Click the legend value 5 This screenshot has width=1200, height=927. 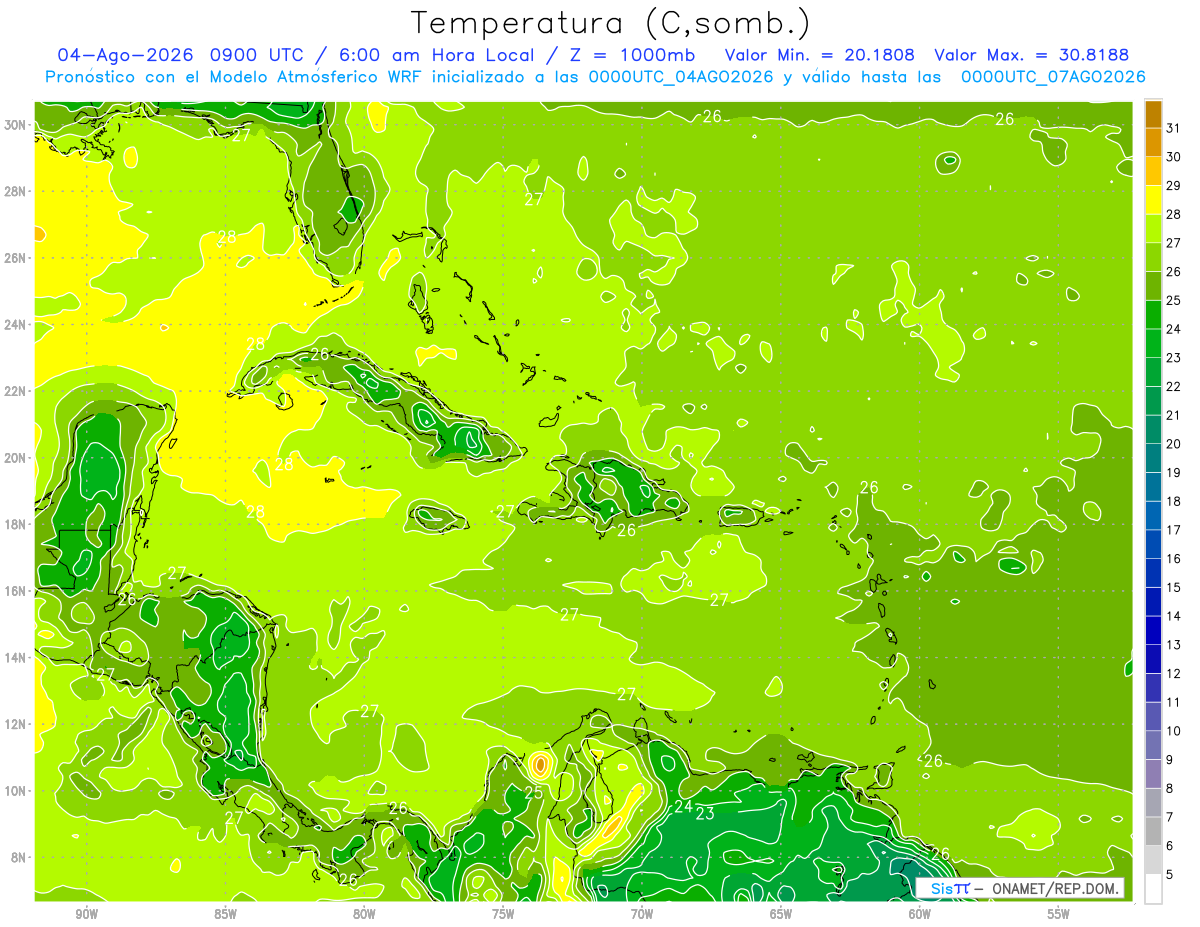point(1170,874)
